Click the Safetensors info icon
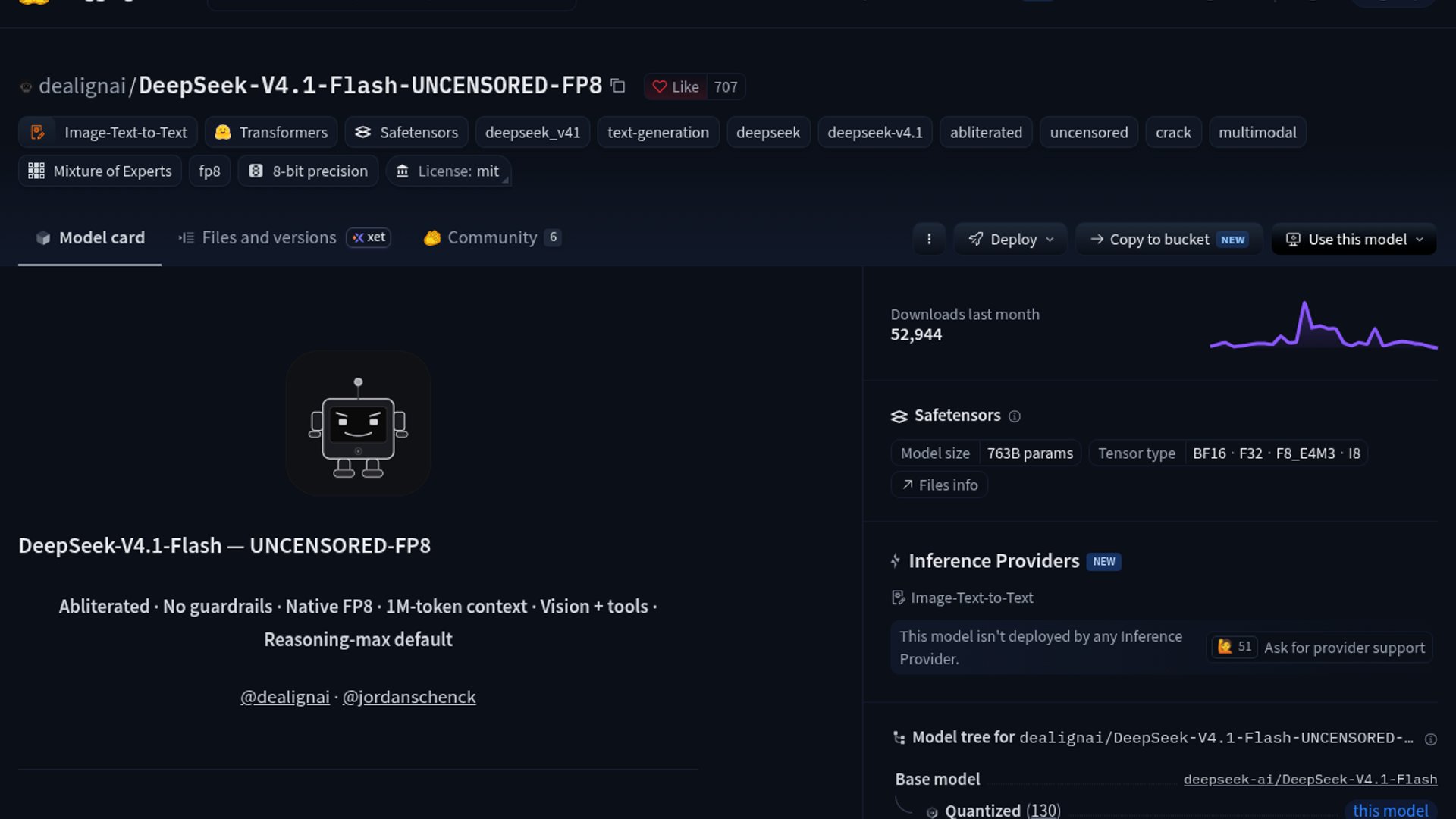The width and height of the screenshot is (1456, 819). (1015, 416)
